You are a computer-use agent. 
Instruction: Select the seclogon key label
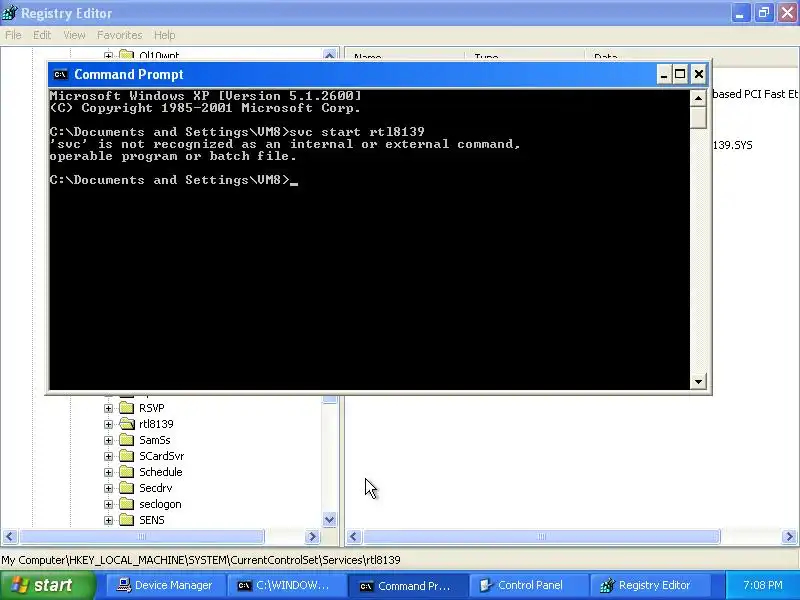[x=160, y=504]
